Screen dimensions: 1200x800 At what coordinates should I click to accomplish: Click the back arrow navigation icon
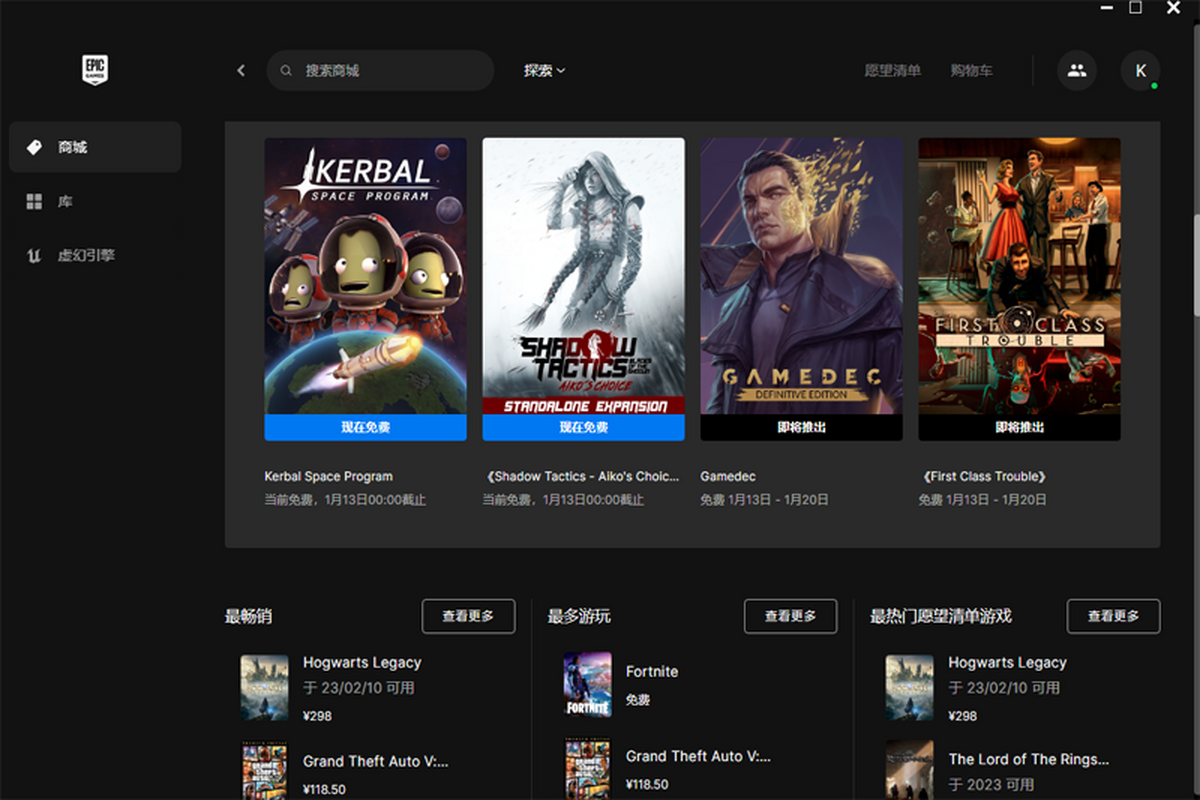coord(241,71)
